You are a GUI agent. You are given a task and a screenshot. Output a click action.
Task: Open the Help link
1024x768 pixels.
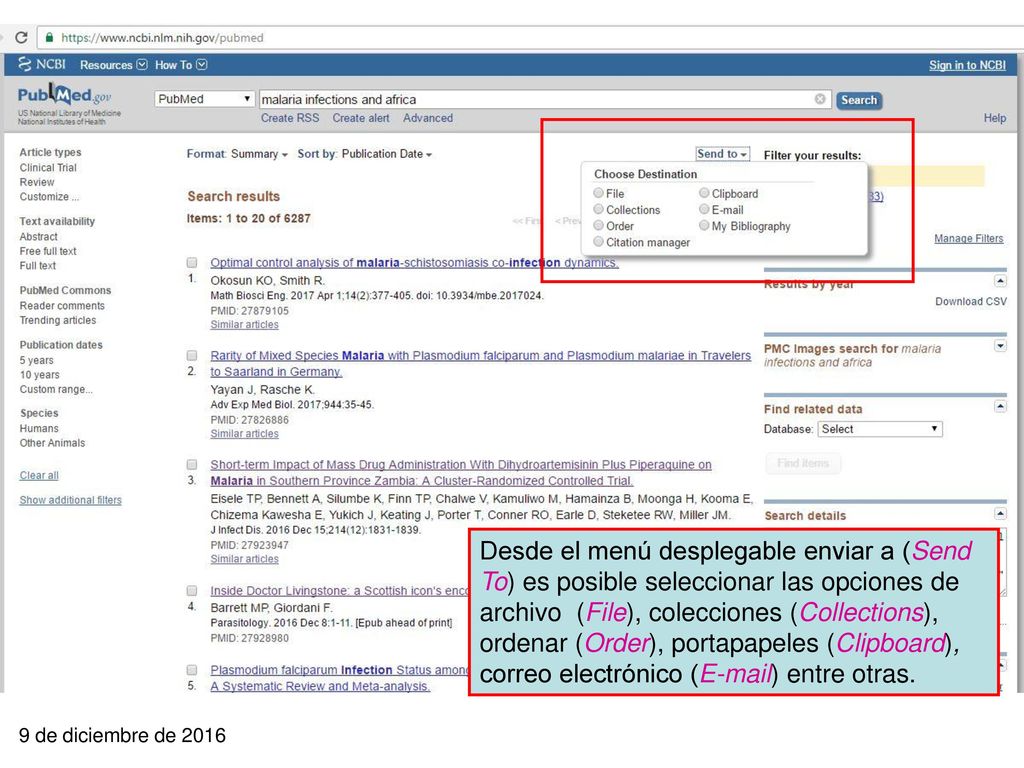(x=995, y=118)
